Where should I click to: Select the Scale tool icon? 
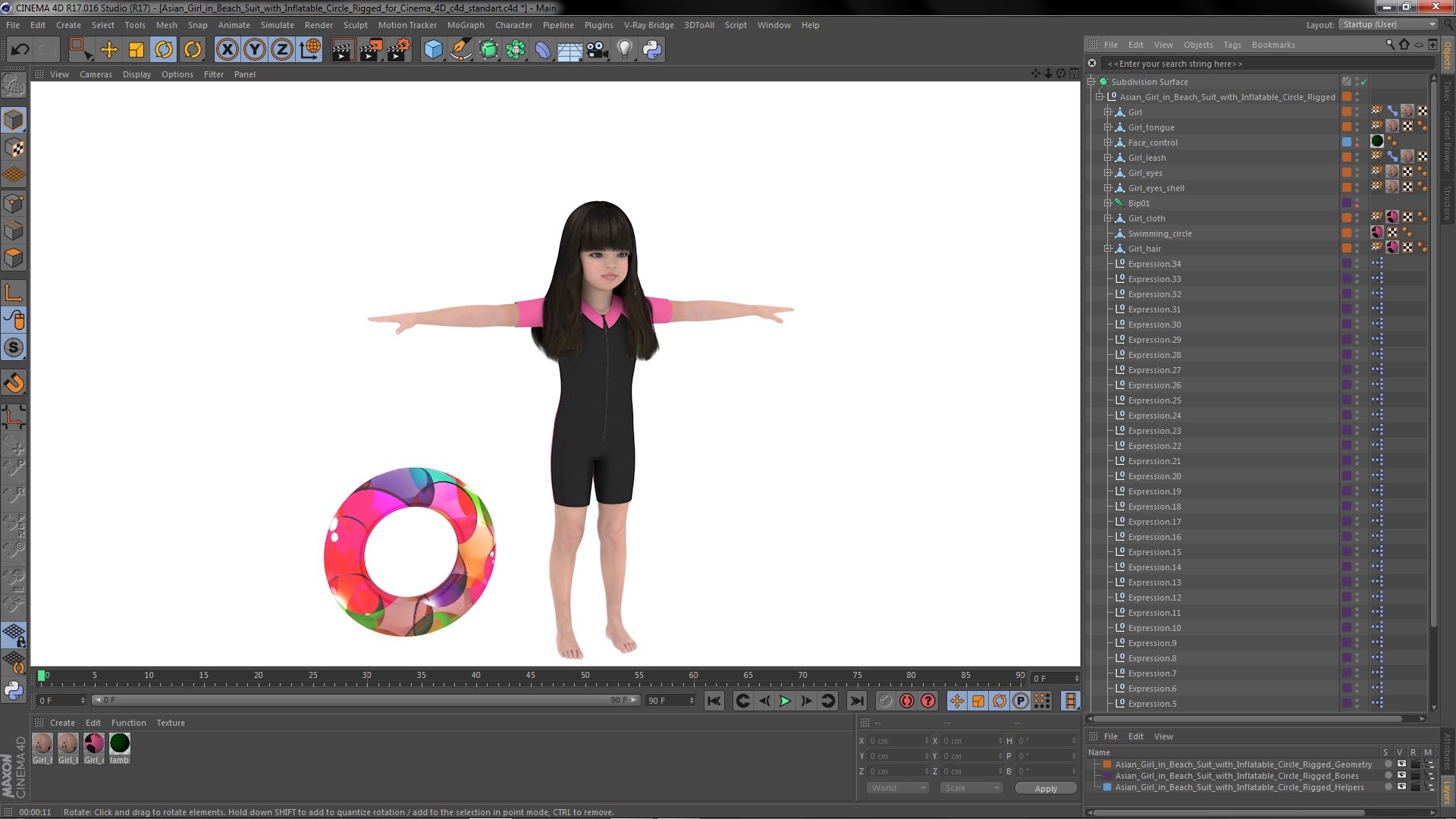pyautogui.click(x=136, y=50)
